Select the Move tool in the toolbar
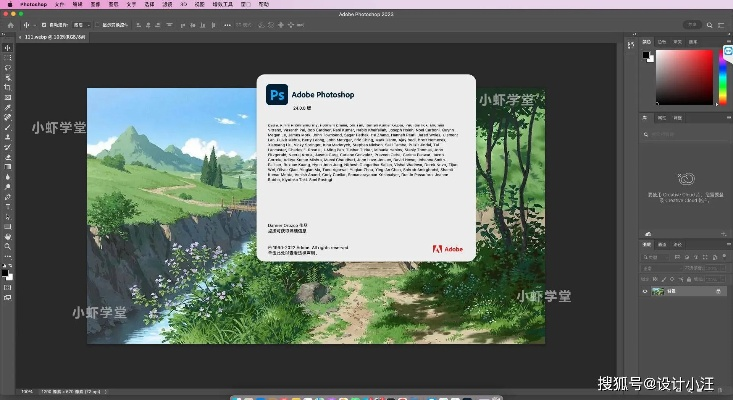 (7, 47)
